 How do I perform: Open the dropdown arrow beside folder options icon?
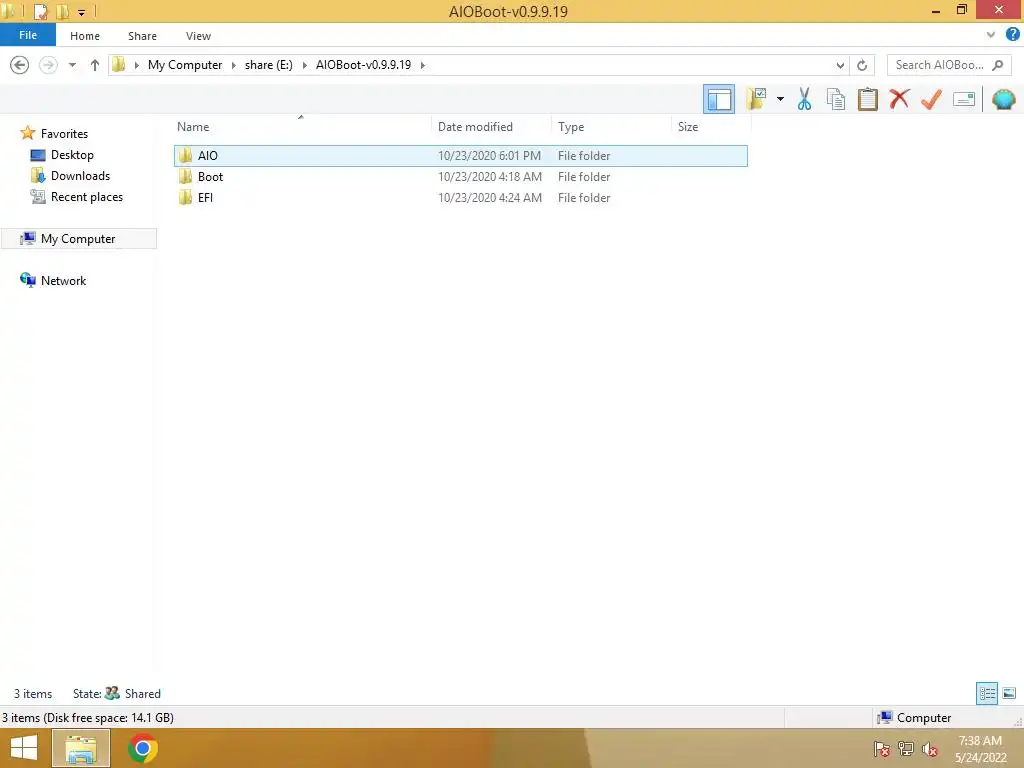780,99
